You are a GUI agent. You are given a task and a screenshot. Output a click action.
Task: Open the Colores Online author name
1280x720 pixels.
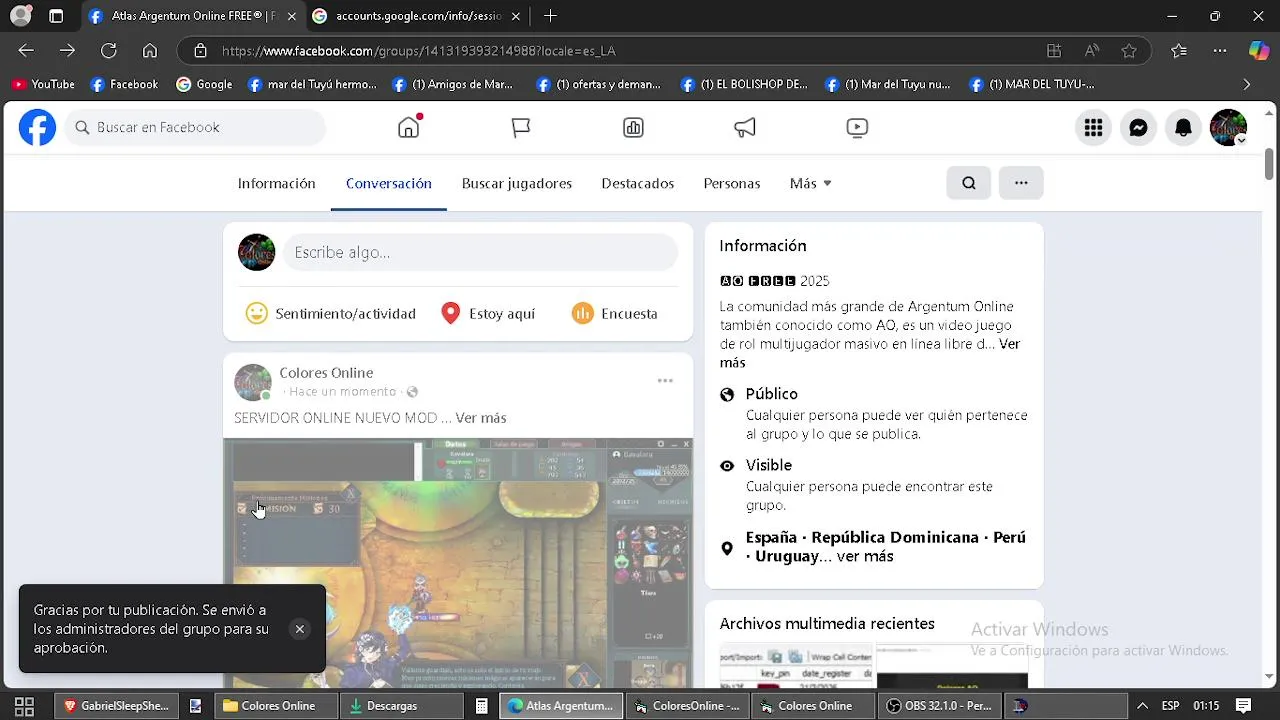(x=326, y=372)
